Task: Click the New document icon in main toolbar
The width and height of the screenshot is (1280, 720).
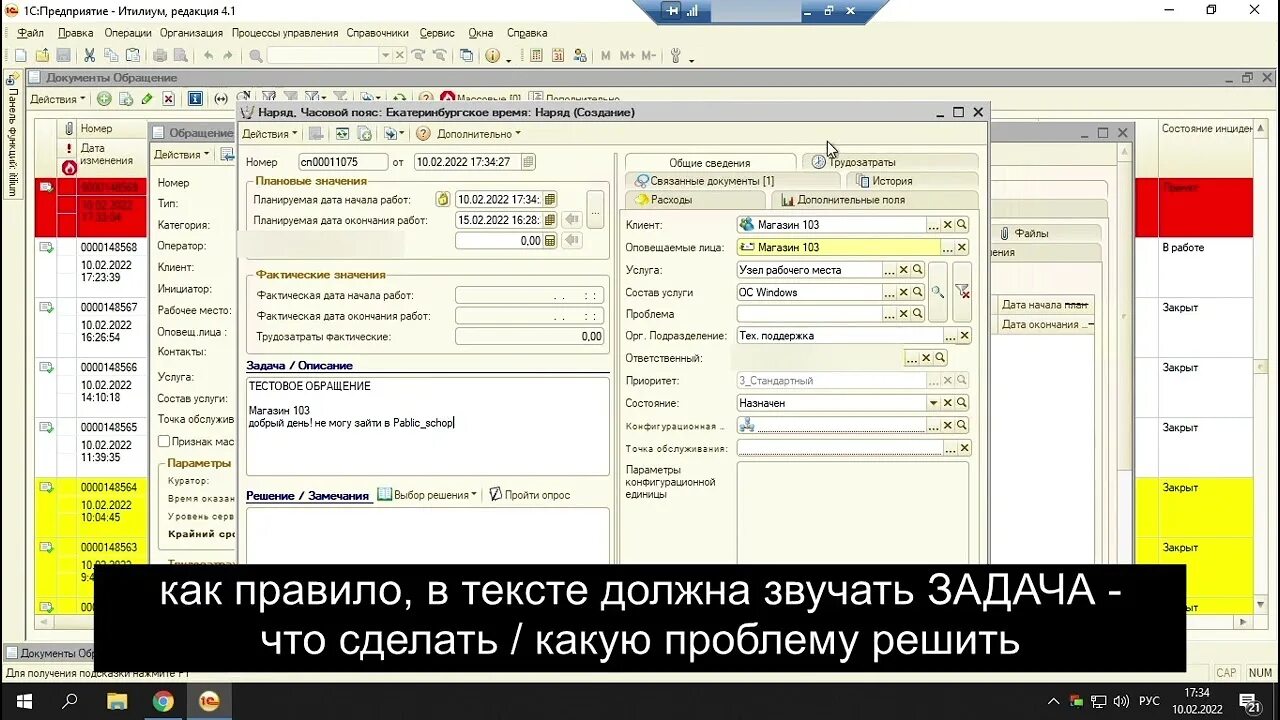Action: (x=20, y=56)
